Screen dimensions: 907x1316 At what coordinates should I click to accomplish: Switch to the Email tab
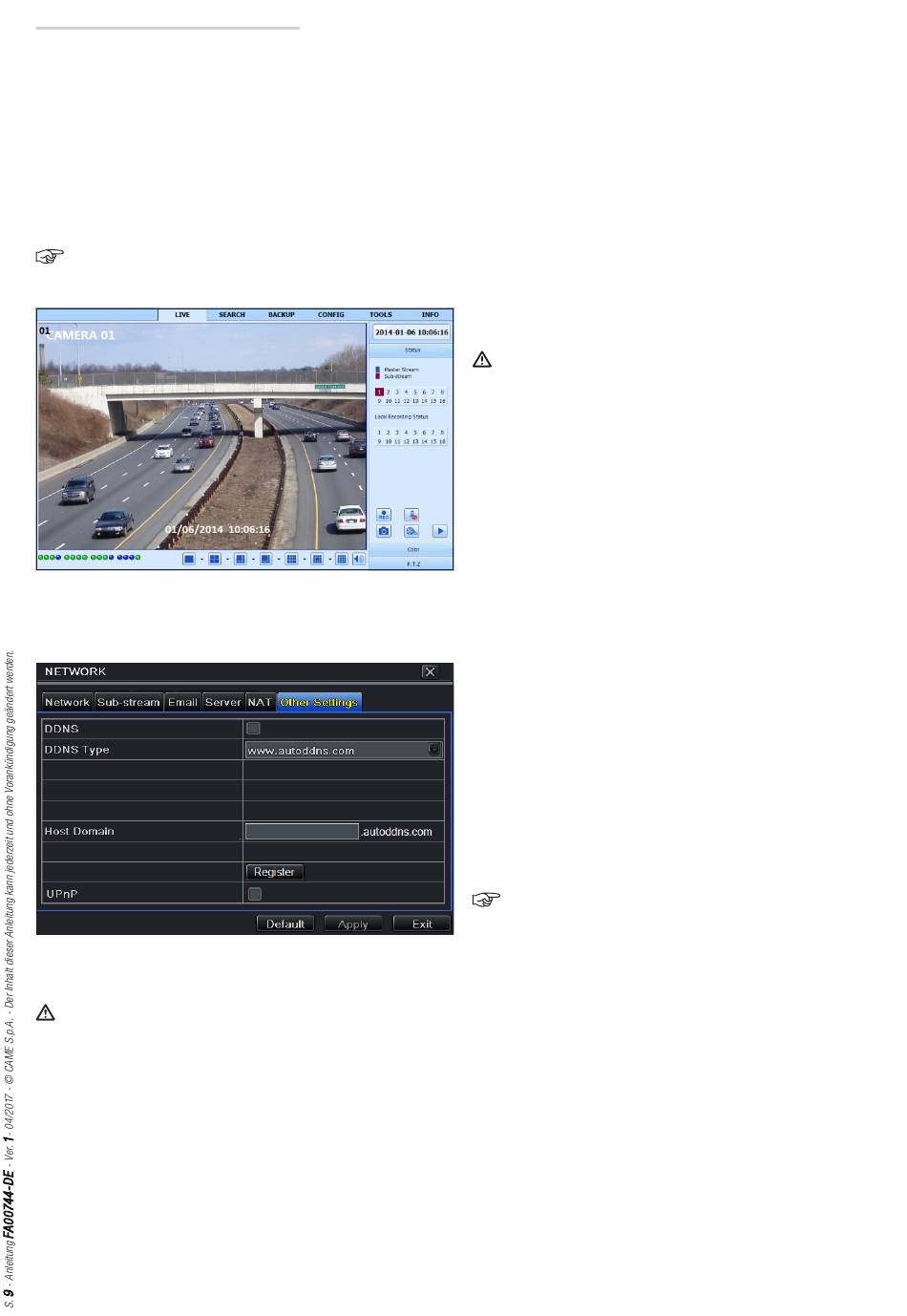pos(182,702)
